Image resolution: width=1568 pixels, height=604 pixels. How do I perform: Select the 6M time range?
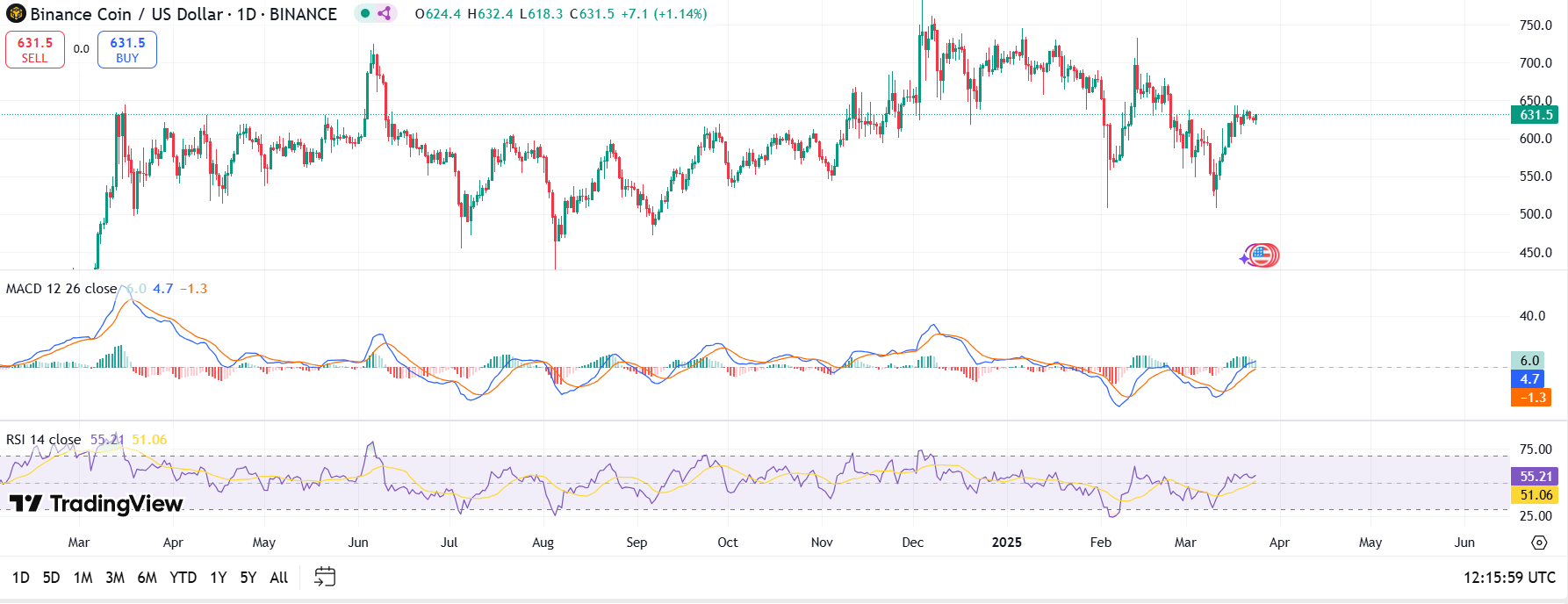147,578
